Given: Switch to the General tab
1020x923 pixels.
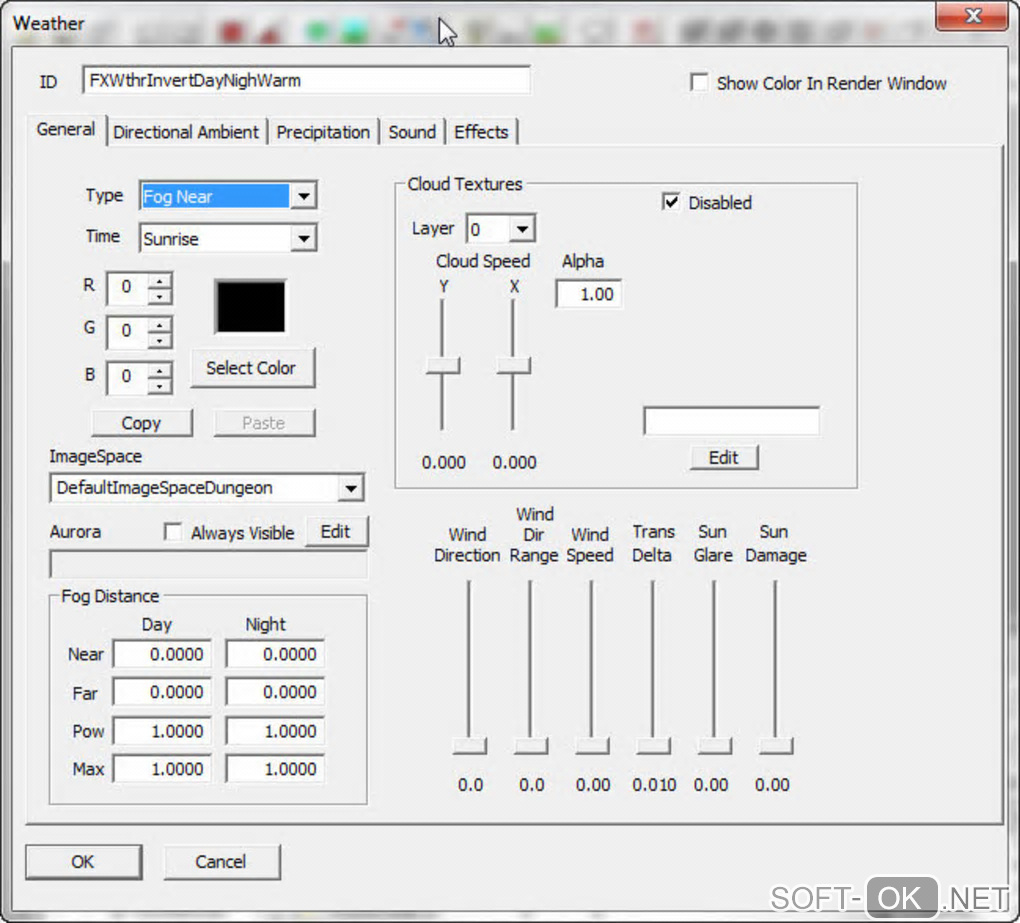Looking at the screenshot, I should [66, 129].
